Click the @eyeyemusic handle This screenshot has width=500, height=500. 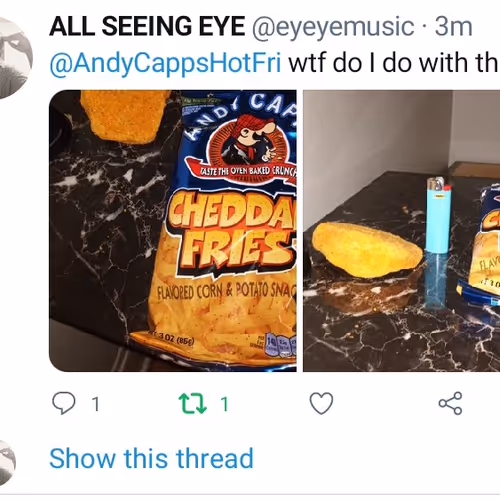[333, 27]
